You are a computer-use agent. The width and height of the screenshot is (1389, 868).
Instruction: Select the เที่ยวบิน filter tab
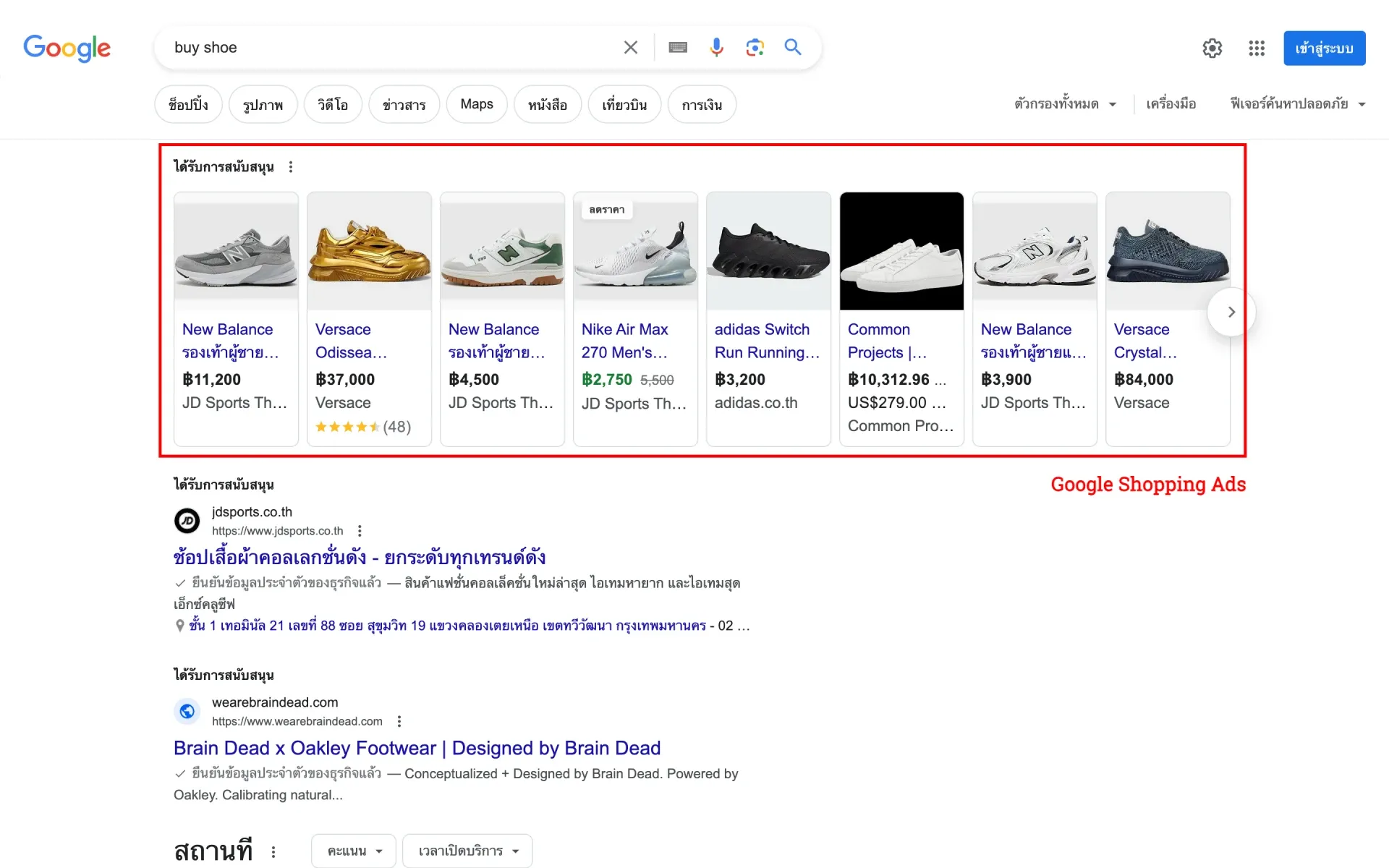624,105
